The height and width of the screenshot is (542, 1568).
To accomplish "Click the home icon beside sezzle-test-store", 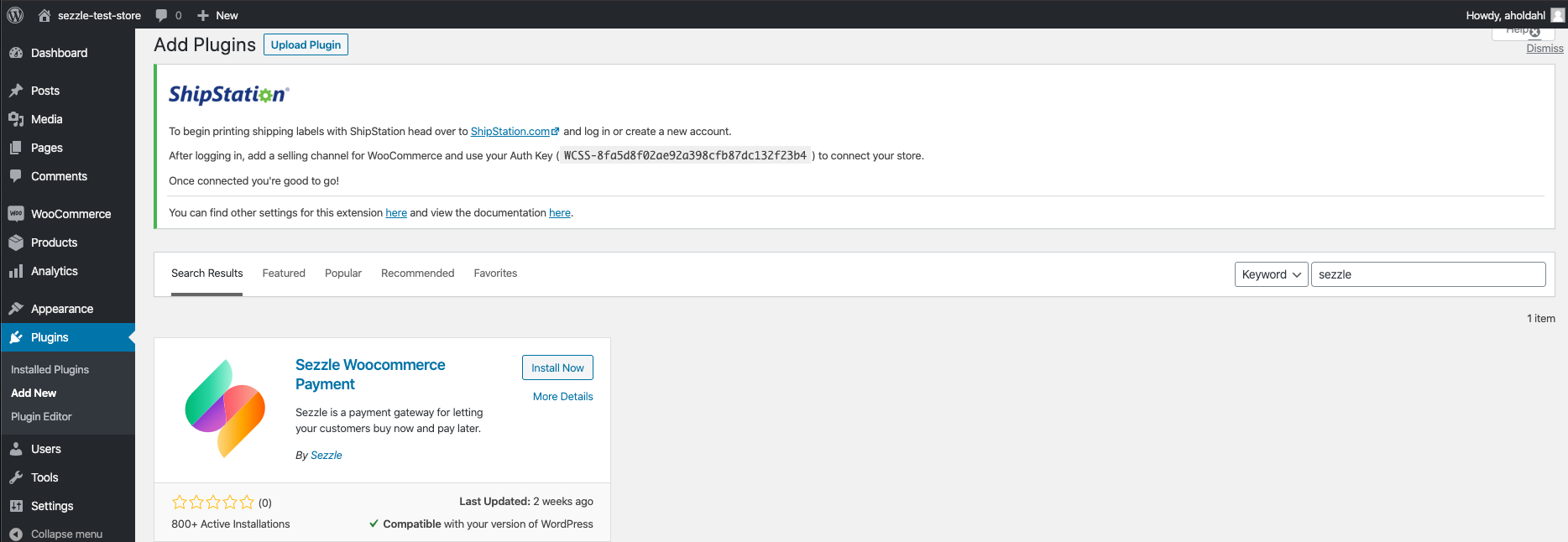I will (44, 15).
